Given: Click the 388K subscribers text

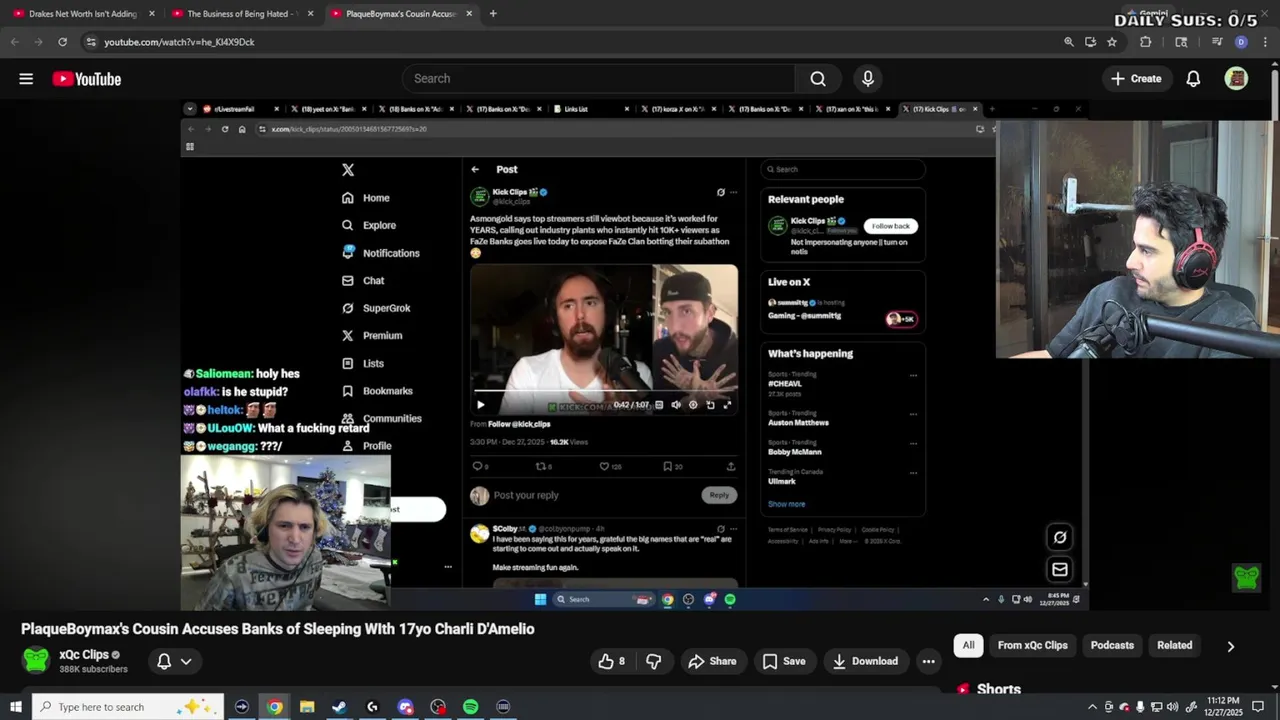Looking at the screenshot, I should coord(93,669).
